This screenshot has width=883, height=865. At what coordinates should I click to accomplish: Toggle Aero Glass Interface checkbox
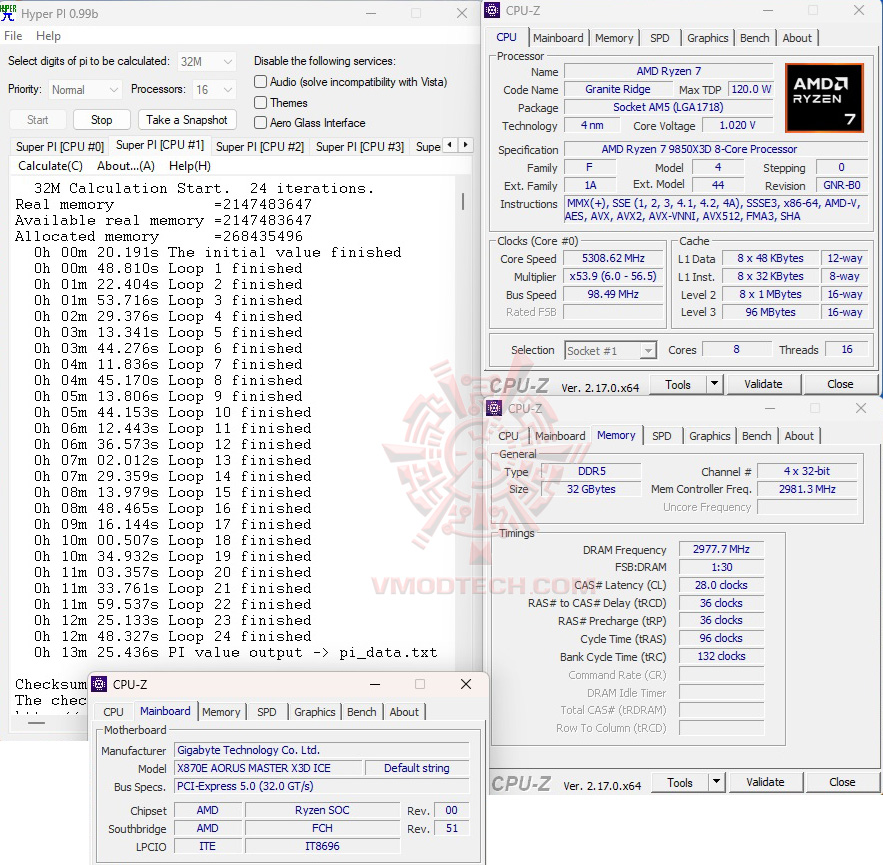point(260,123)
